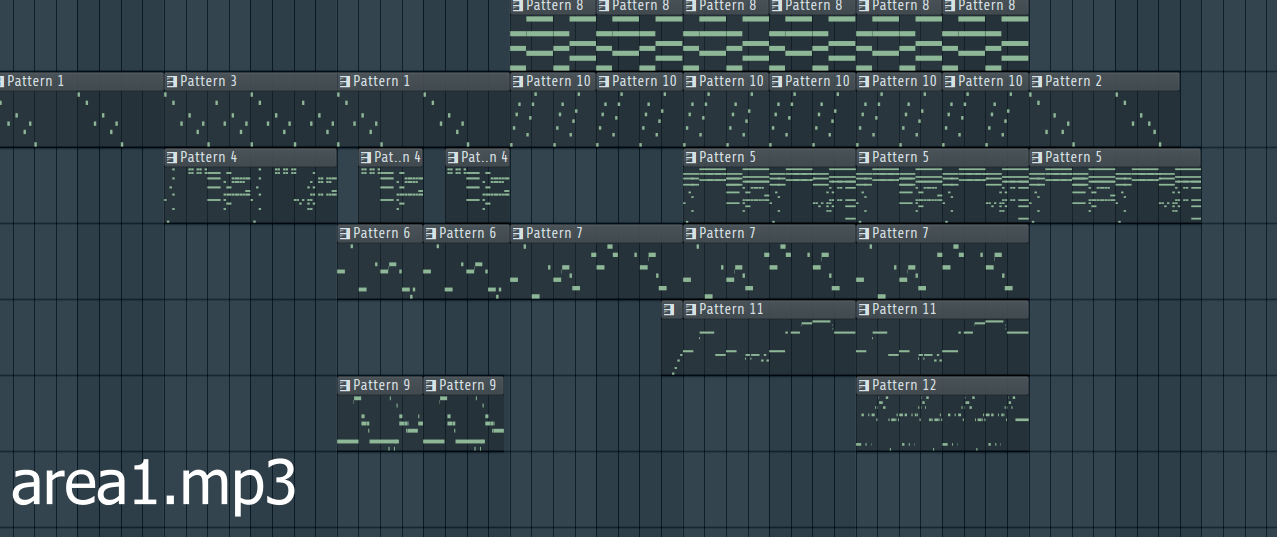
Task: Open menu icon of Pattern 7 directly after Pattern 6
Action: [518, 233]
